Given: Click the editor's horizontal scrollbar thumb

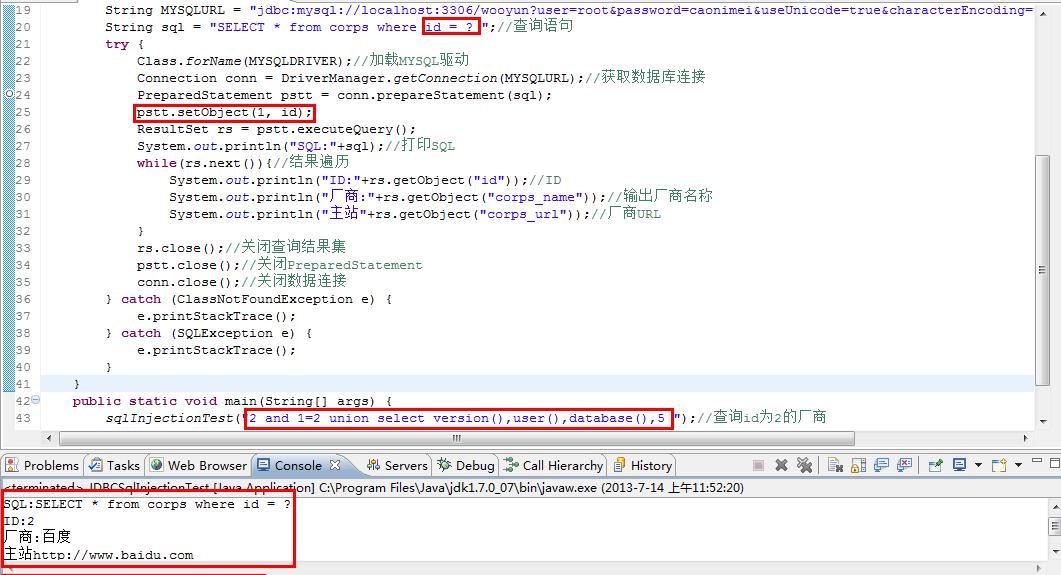Looking at the screenshot, I should coord(457,438).
